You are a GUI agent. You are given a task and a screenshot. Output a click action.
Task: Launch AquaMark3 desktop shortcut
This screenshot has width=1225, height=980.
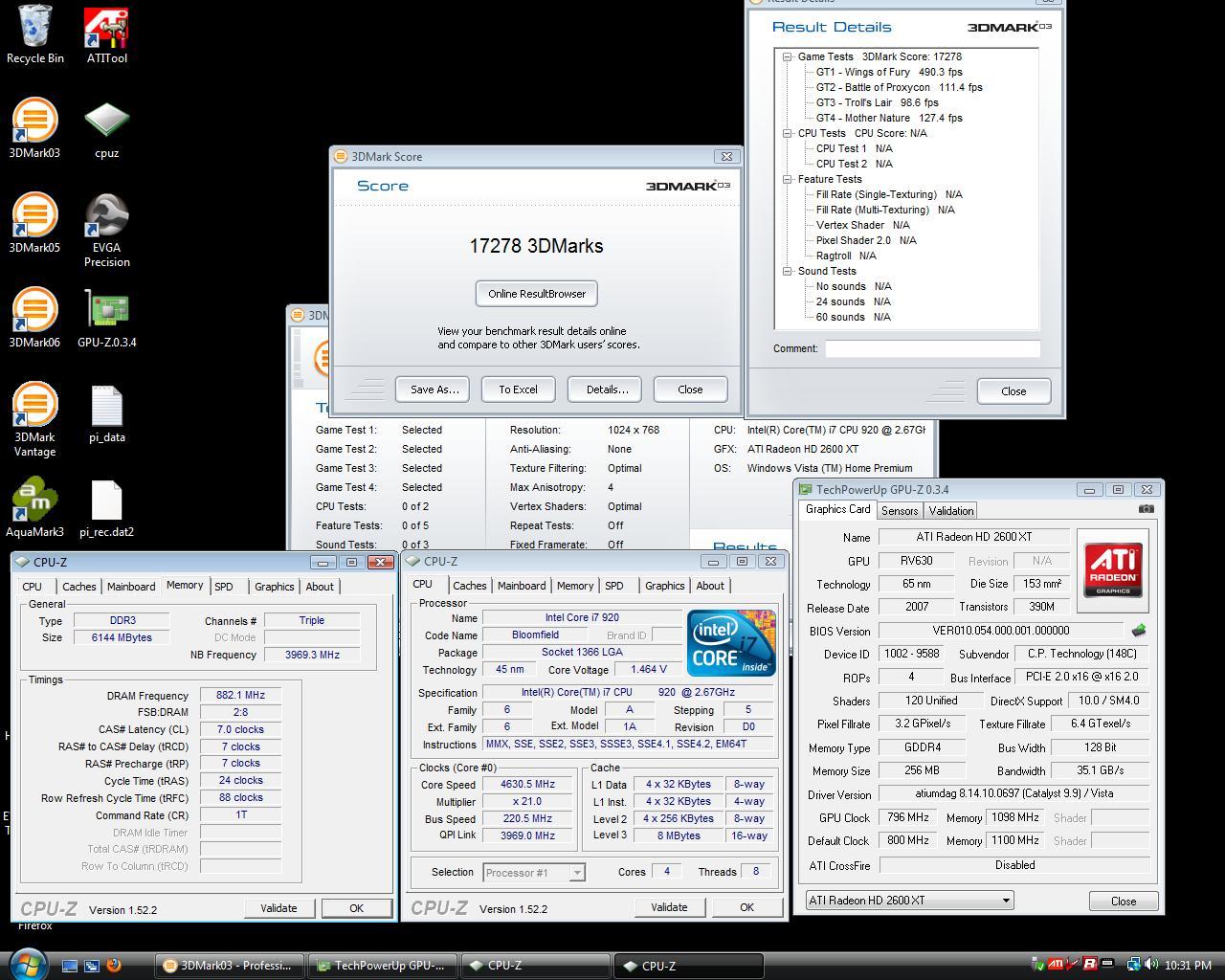pyautogui.click(x=34, y=508)
